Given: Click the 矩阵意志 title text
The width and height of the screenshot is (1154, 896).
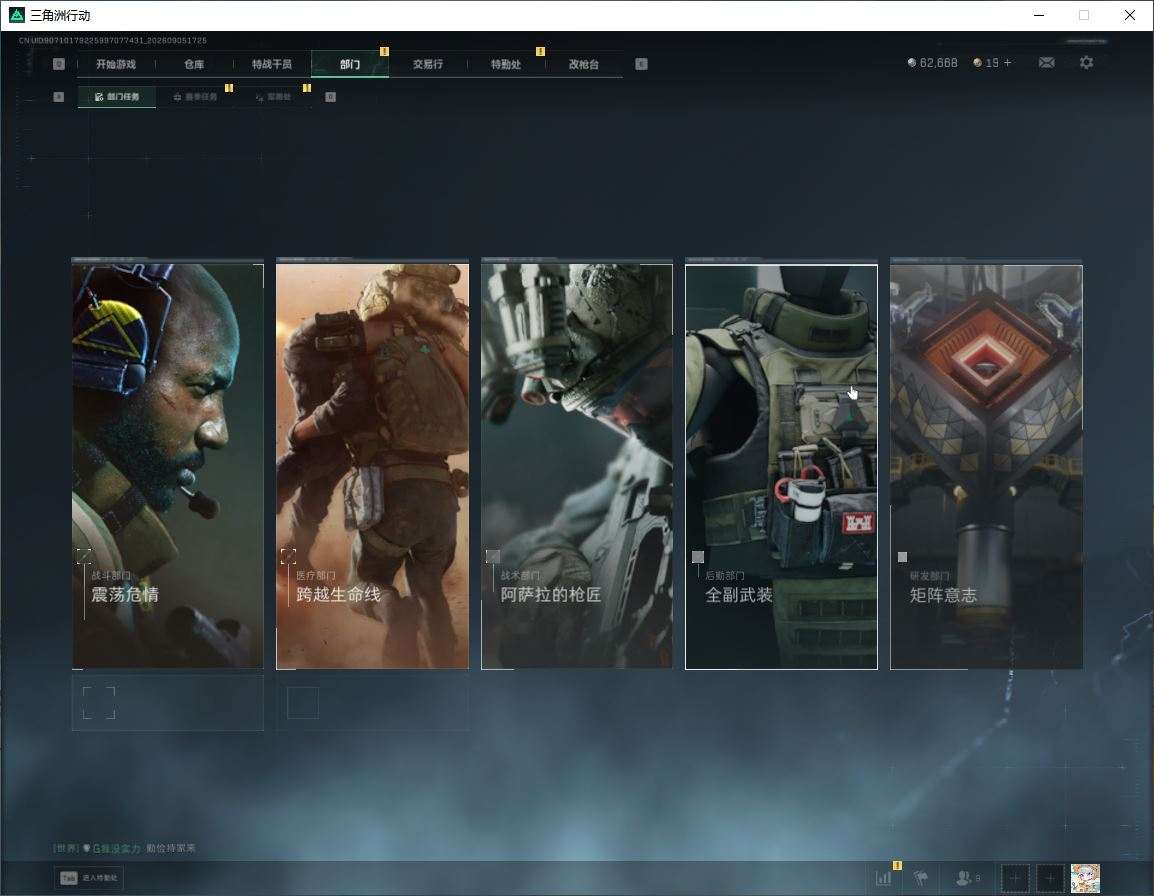Looking at the screenshot, I should (944, 595).
